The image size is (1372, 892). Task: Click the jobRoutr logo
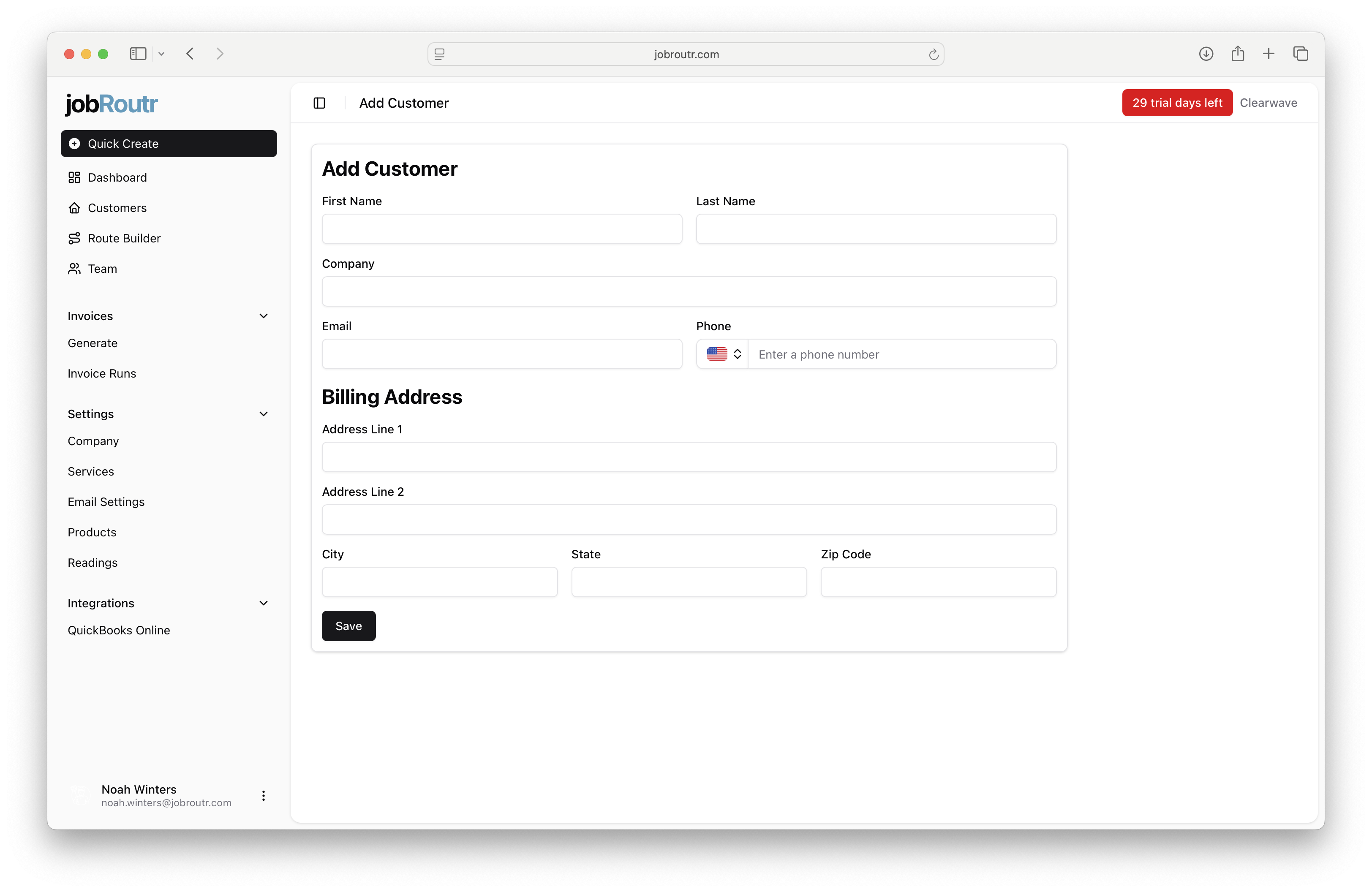point(111,104)
